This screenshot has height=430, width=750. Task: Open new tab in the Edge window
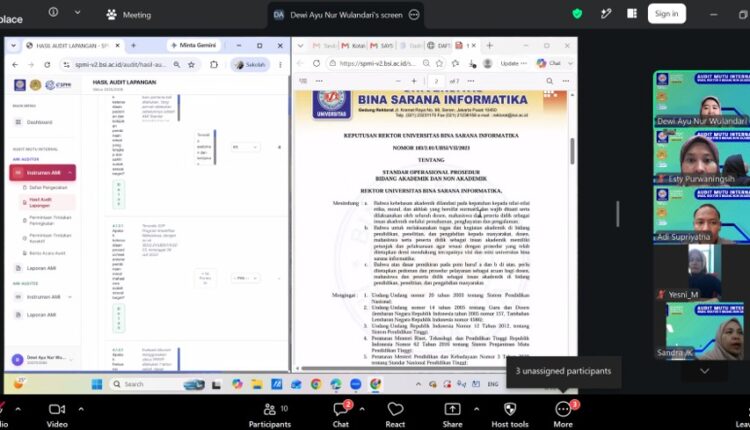tap(489, 45)
